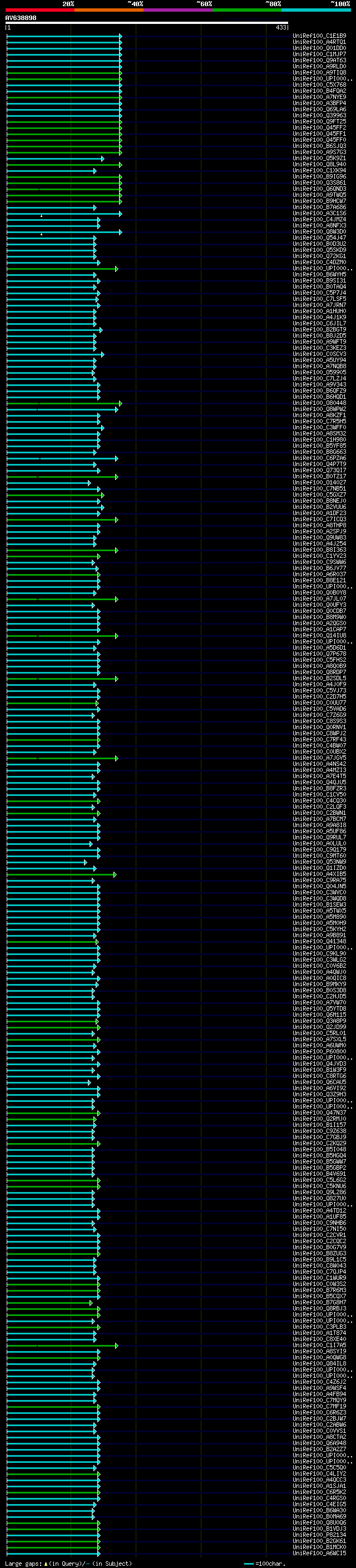Select hit label UniRef100_Q8W3D0

tap(319, 231)
